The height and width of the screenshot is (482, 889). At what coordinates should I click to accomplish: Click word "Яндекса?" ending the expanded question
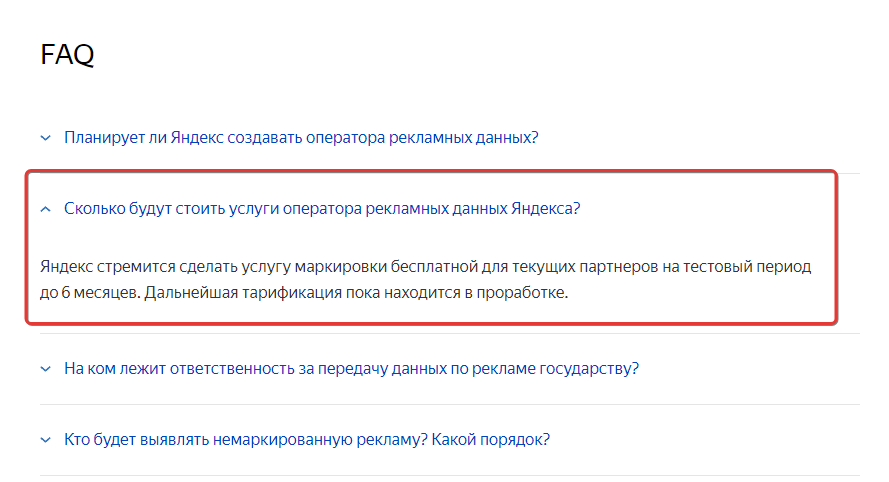point(546,209)
